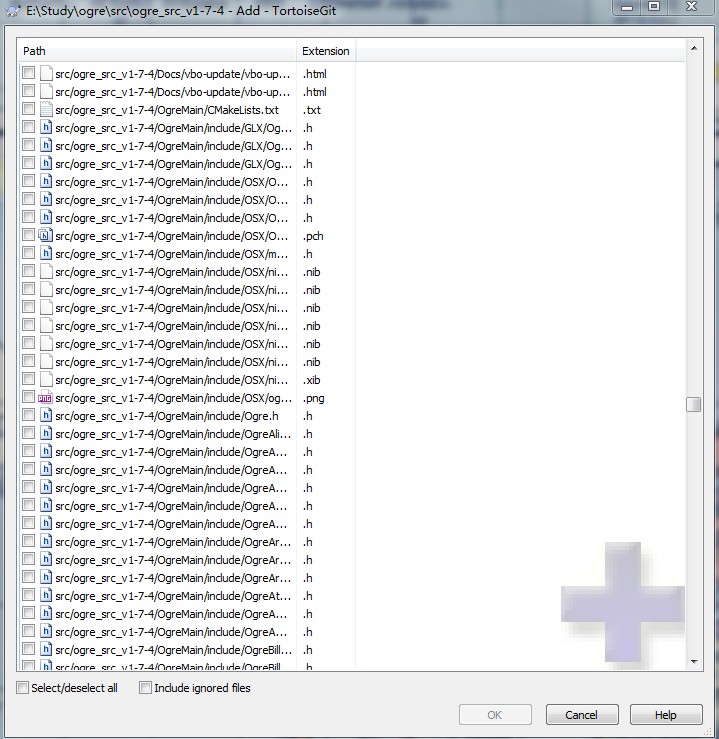This screenshot has width=719, height=739.
Task: Sort by the Path column header
Action: coord(157,51)
